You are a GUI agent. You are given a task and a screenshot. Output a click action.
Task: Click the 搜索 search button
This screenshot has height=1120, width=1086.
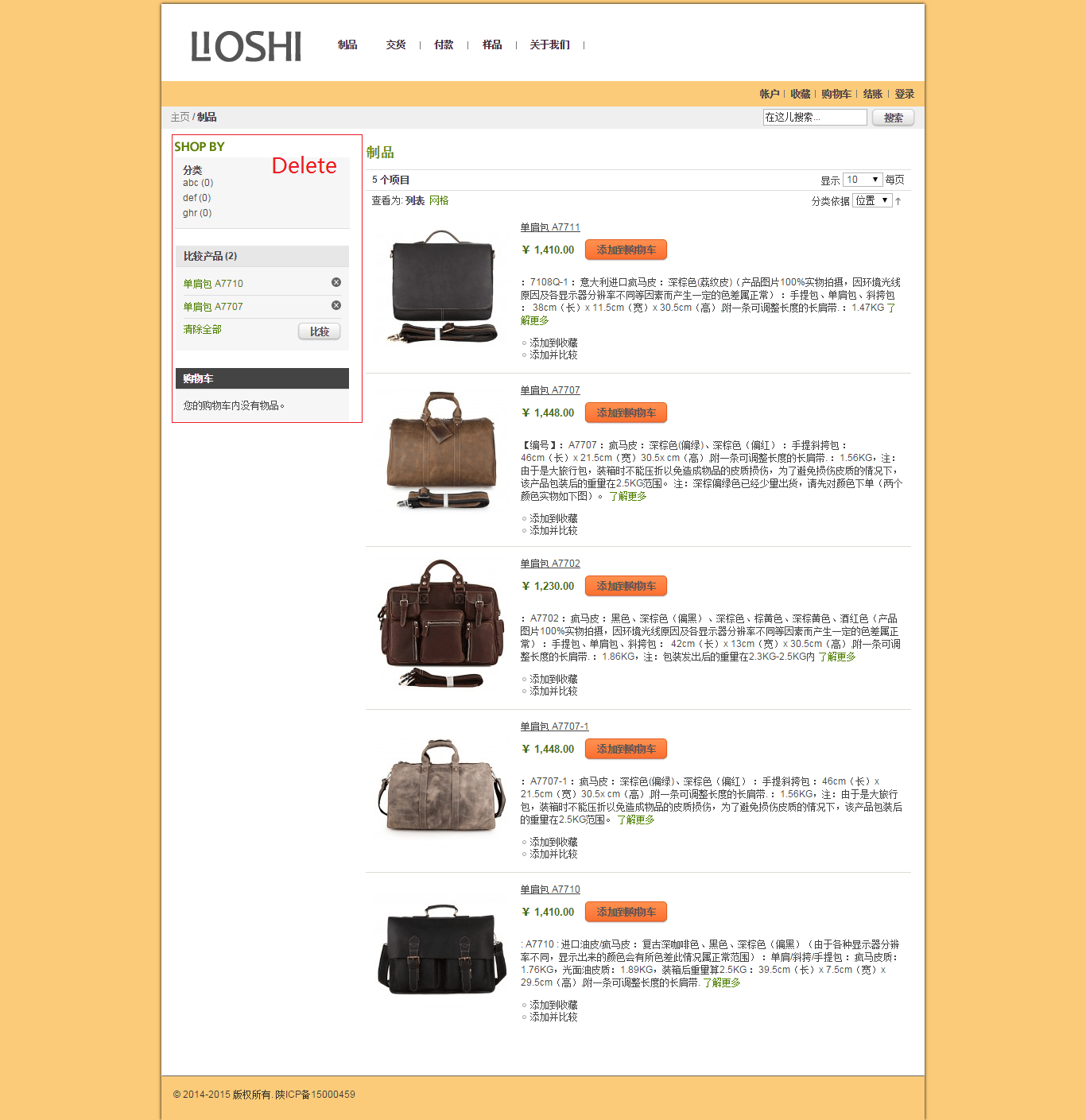click(892, 117)
